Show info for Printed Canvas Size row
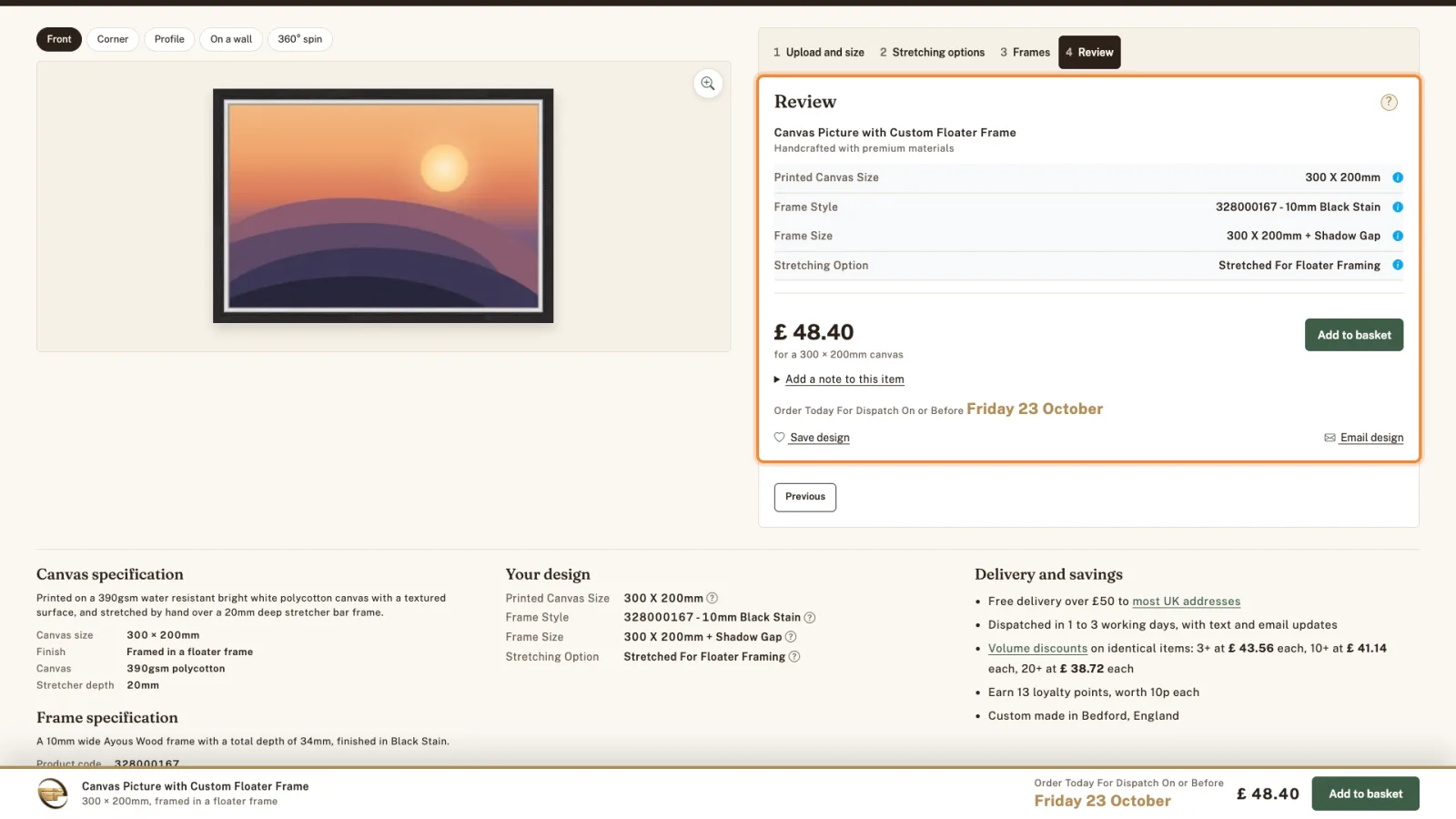1456x819 pixels. click(x=1398, y=177)
